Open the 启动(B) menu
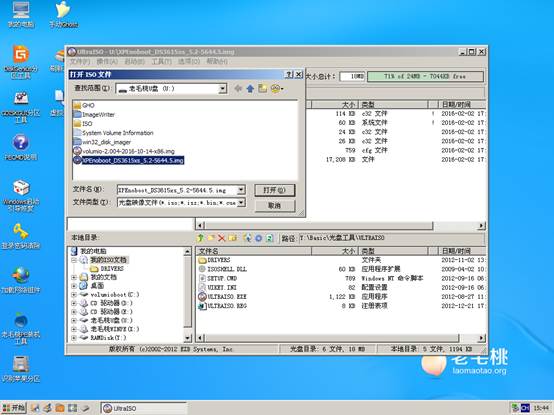554x415 pixels. tap(134, 61)
